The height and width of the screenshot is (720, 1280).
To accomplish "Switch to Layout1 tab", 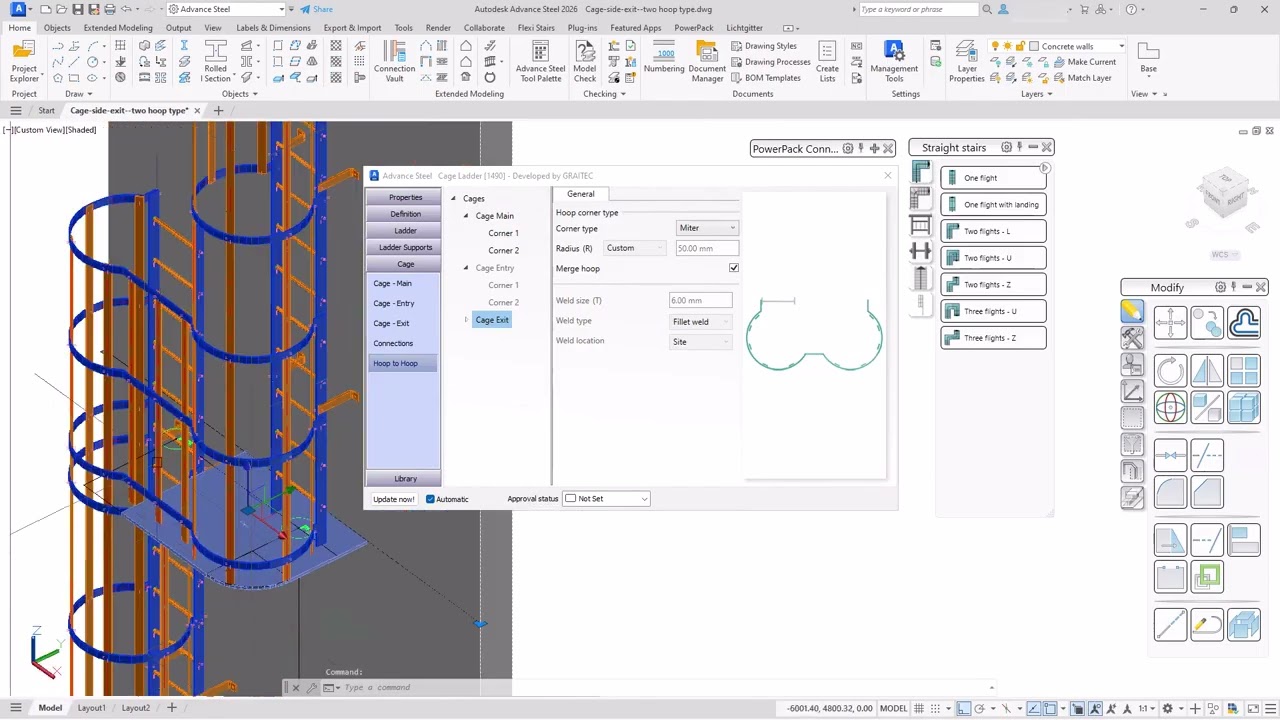I will [91, 708].
